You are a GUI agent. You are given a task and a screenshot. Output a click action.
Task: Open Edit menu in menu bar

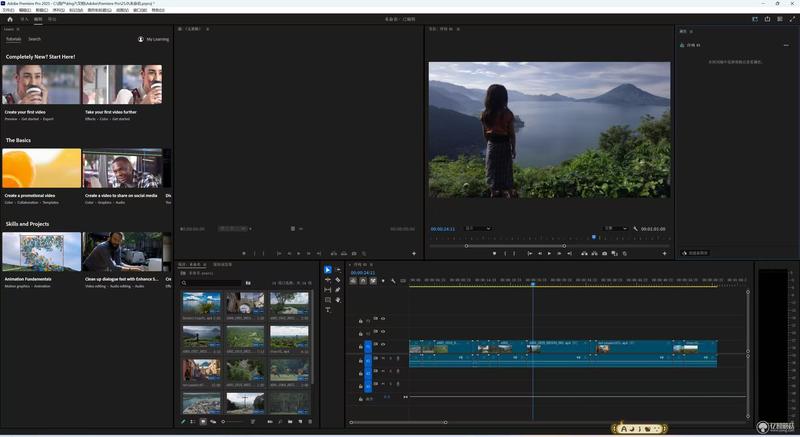[x=25, y=10]
